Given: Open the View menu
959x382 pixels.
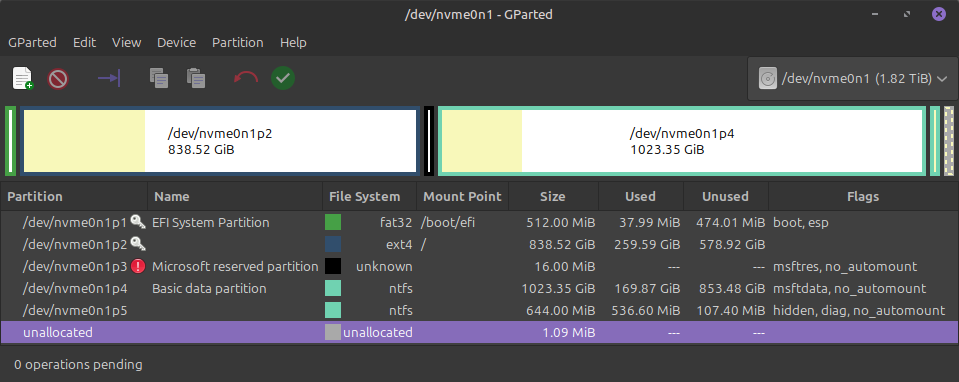Looking at the screenshot, I should pos(127,43).
